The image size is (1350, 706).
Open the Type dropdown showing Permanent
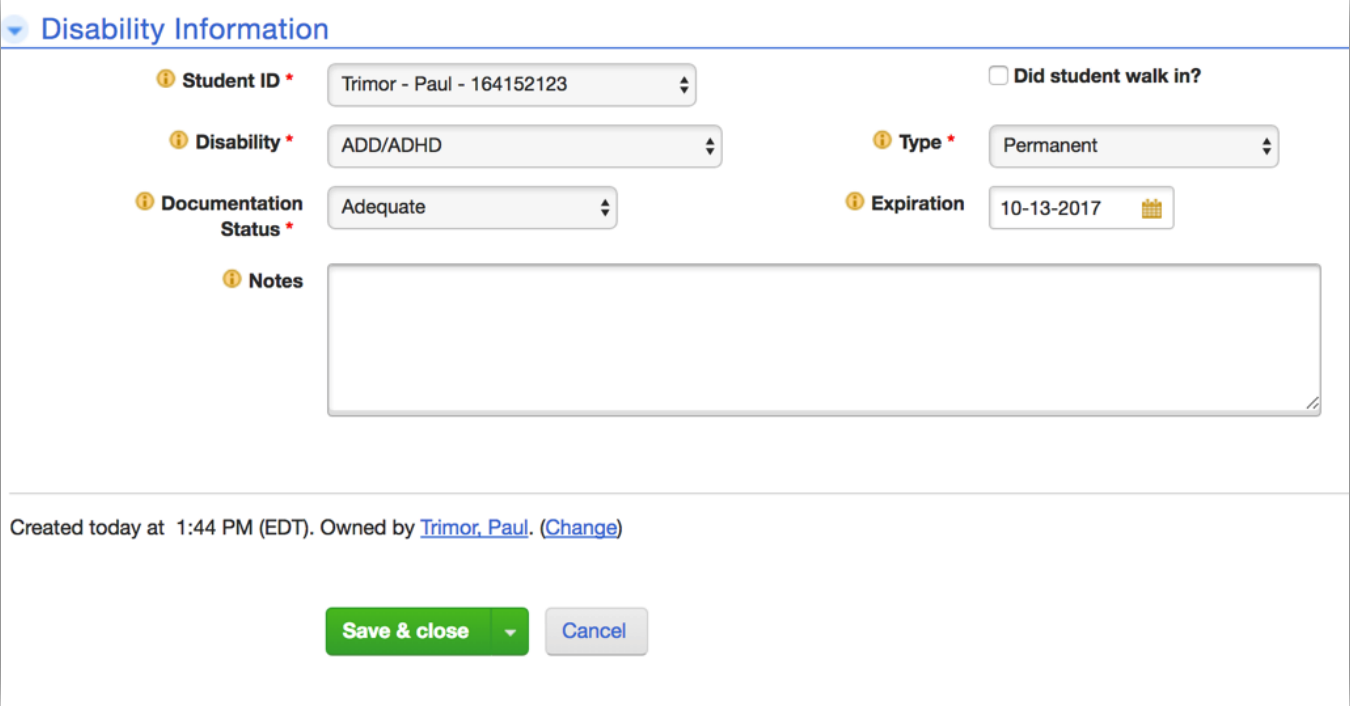(x=1133, y=146)
